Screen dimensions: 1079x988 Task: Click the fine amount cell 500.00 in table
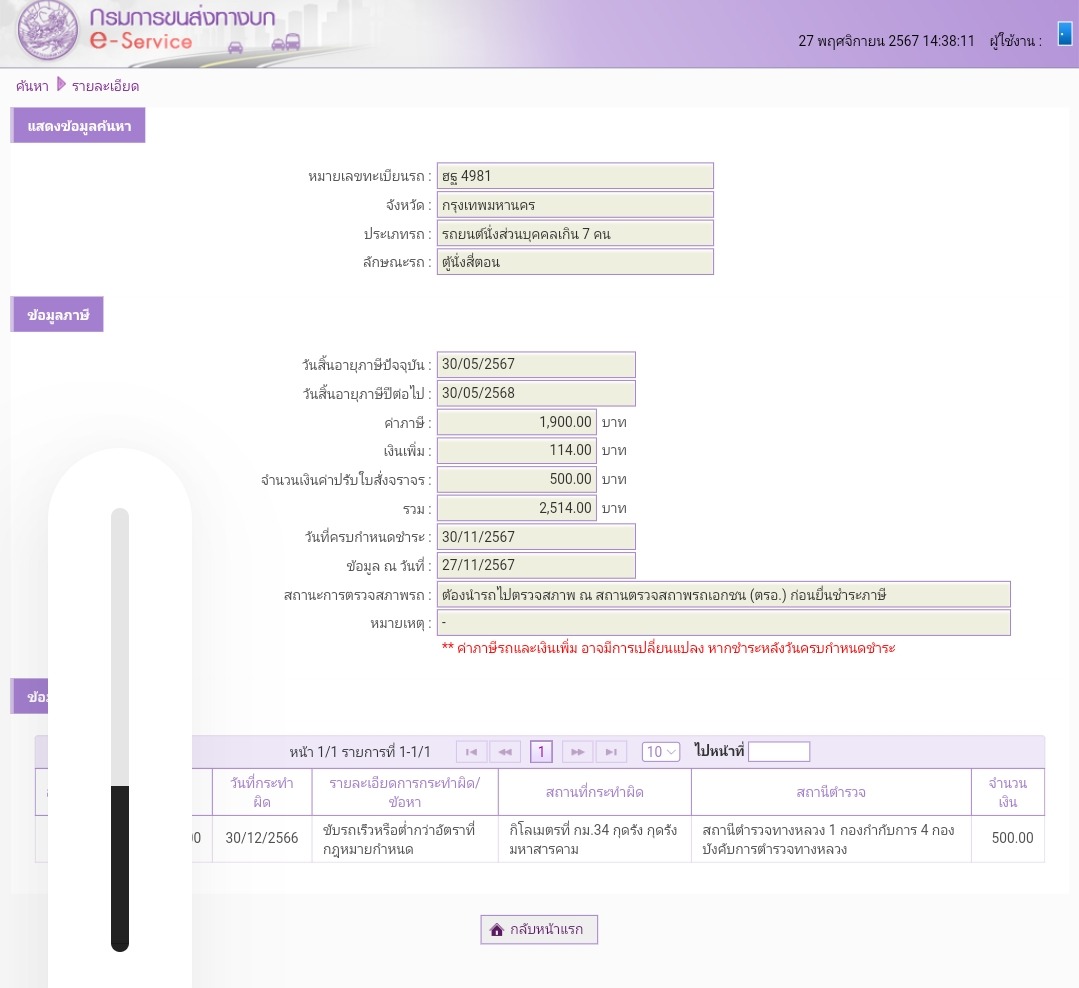(1008, 838)
